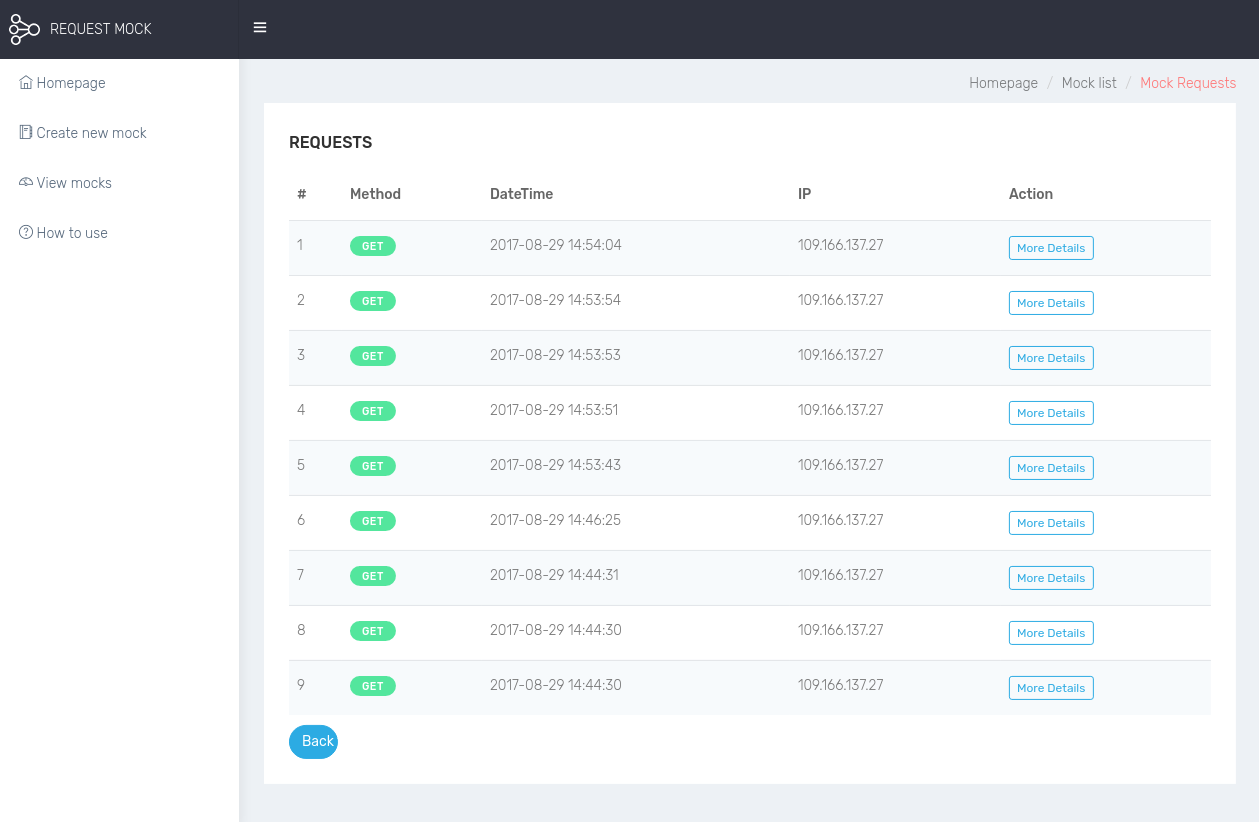
Task: Click IP 109.166.137.27 in row 6
Action: pyautogui.click(x=841, y=520)
